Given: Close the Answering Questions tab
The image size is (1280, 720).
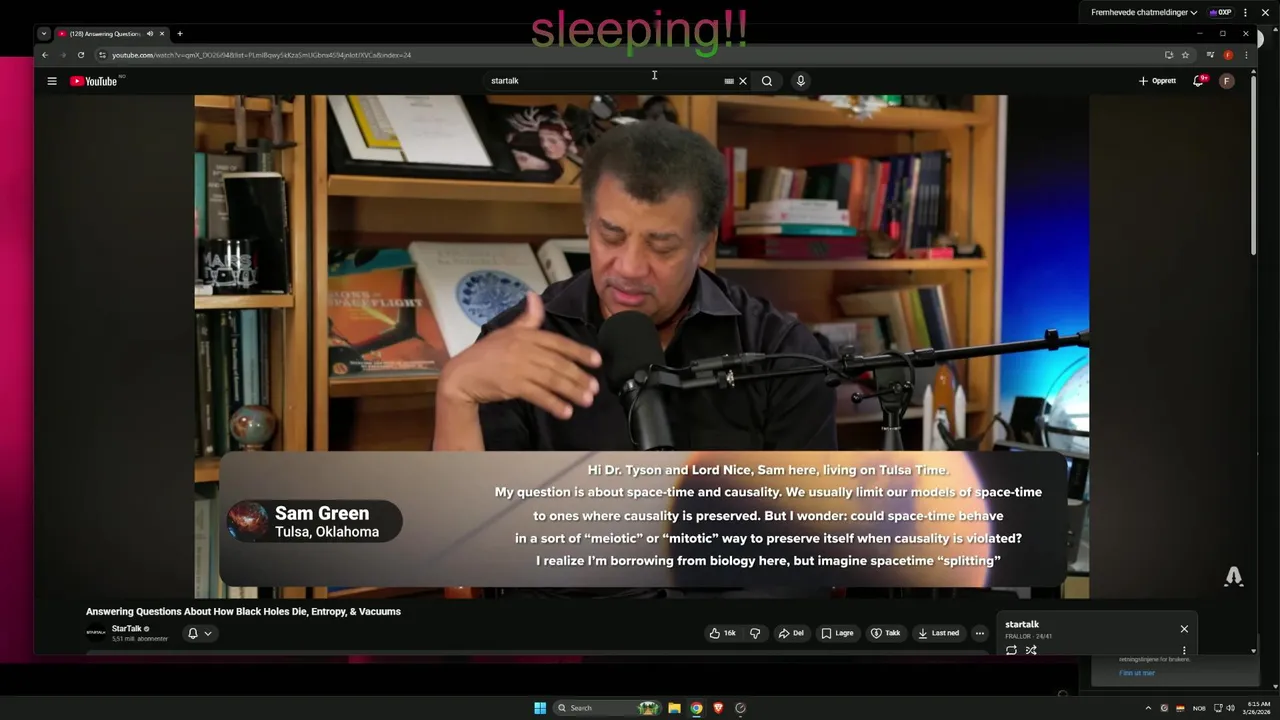Looking at the screenshot, I should tap(162, 34).
